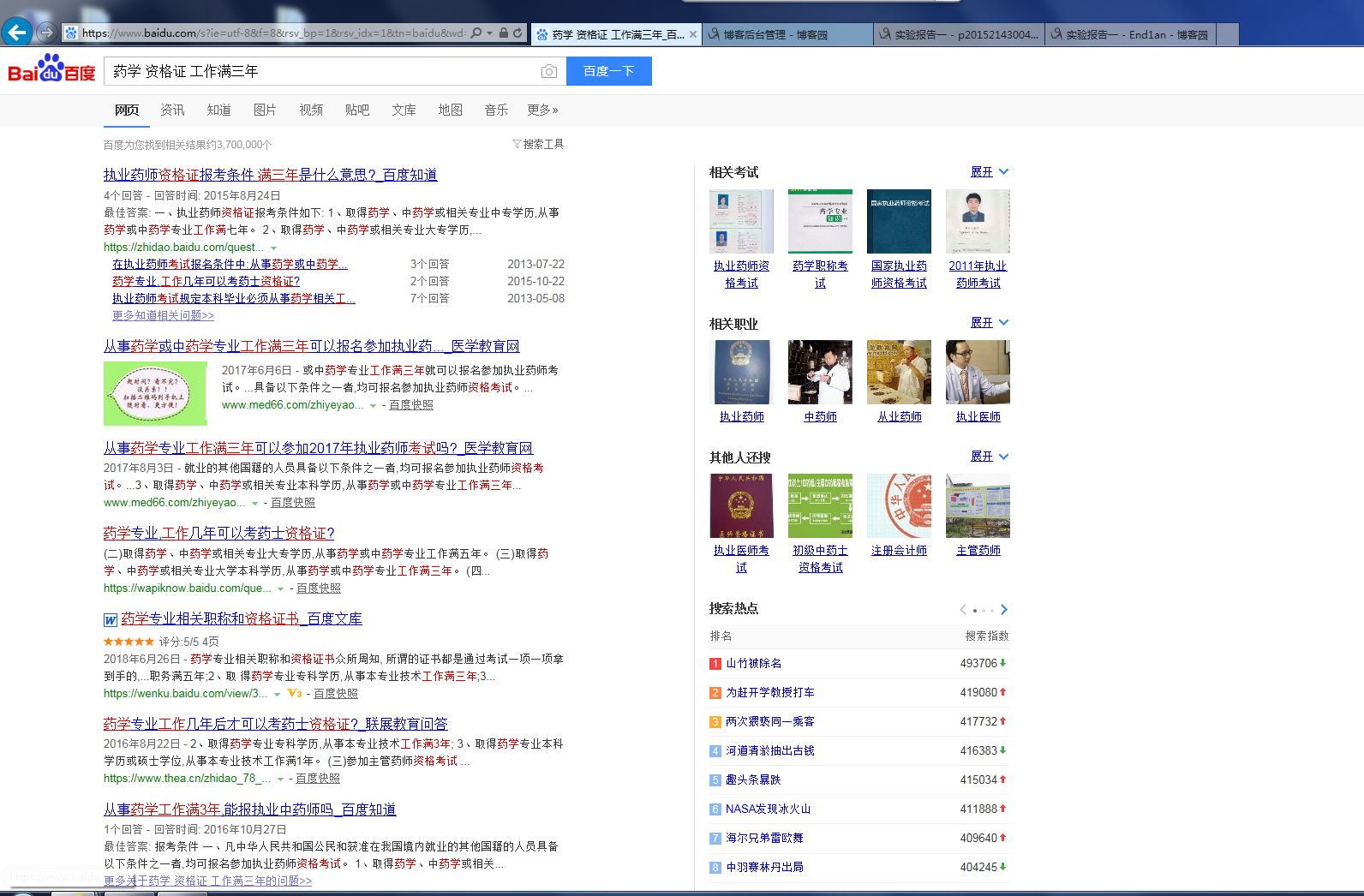The image size is (1364, 896).
Task: Click the 执业药师资格考试 thumbnail image
Action: (741, 221)
